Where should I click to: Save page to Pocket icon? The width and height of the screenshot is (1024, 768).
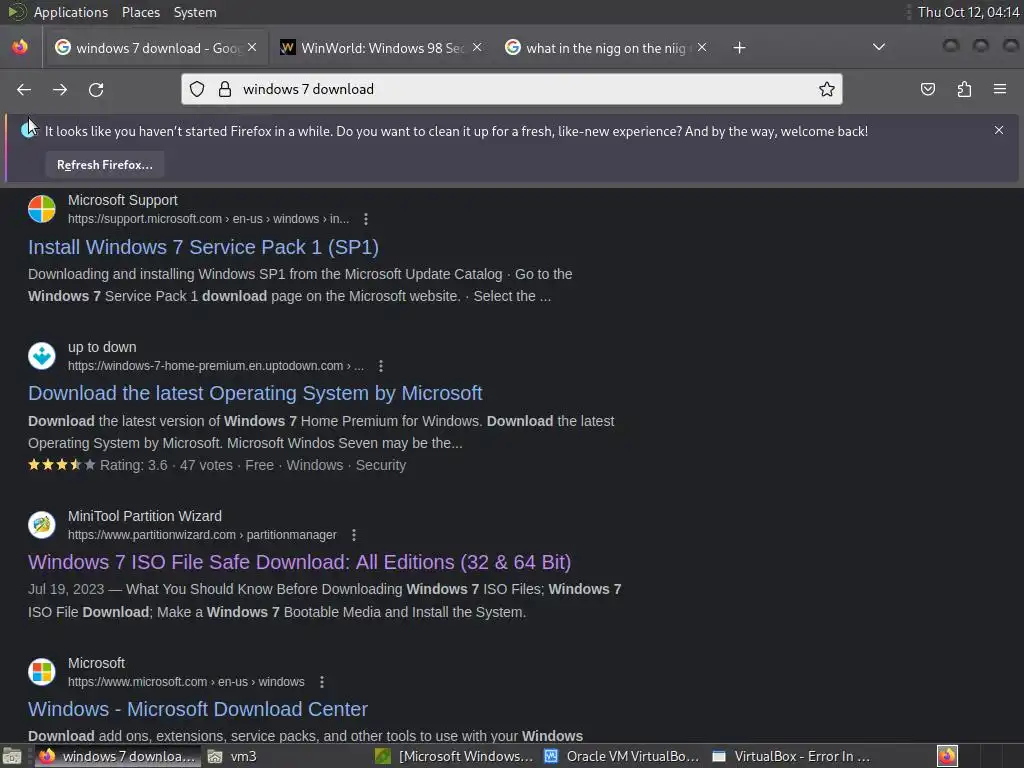927,89
